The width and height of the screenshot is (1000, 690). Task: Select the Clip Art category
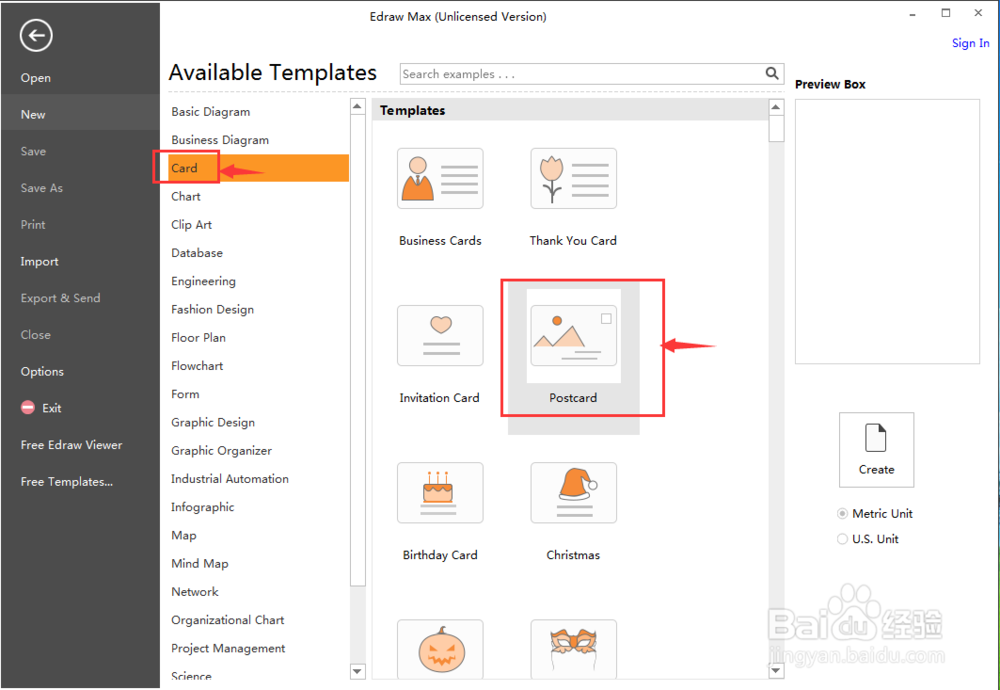pyautogui.click(x=191, y=224)
